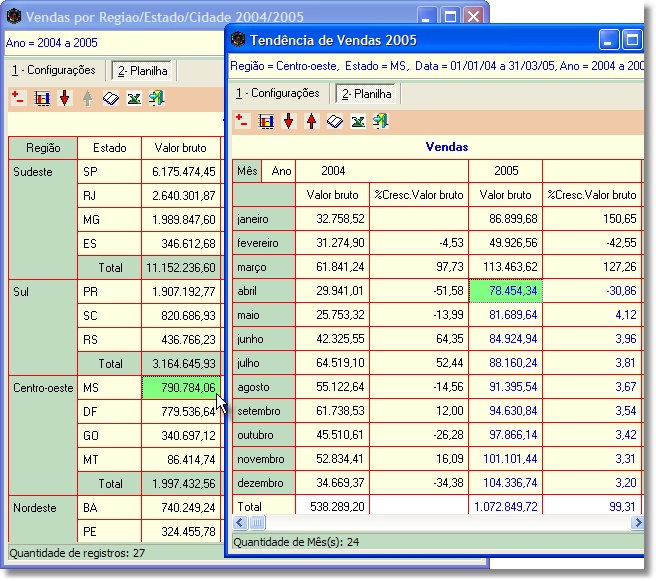Click the SP state cell
This screenshot has height=581, width=656.
[110, 172]
